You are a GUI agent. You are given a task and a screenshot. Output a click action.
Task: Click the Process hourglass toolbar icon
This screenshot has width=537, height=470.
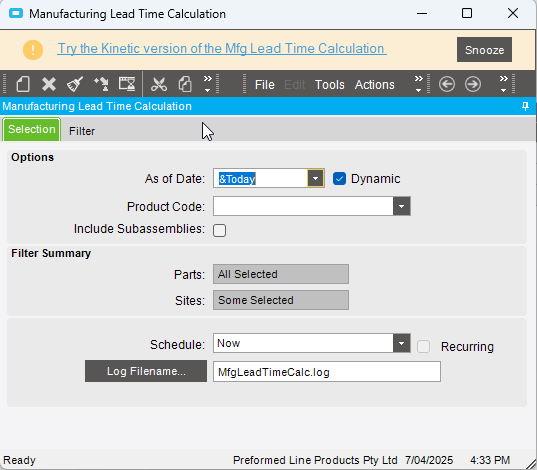tap(127, 84)
